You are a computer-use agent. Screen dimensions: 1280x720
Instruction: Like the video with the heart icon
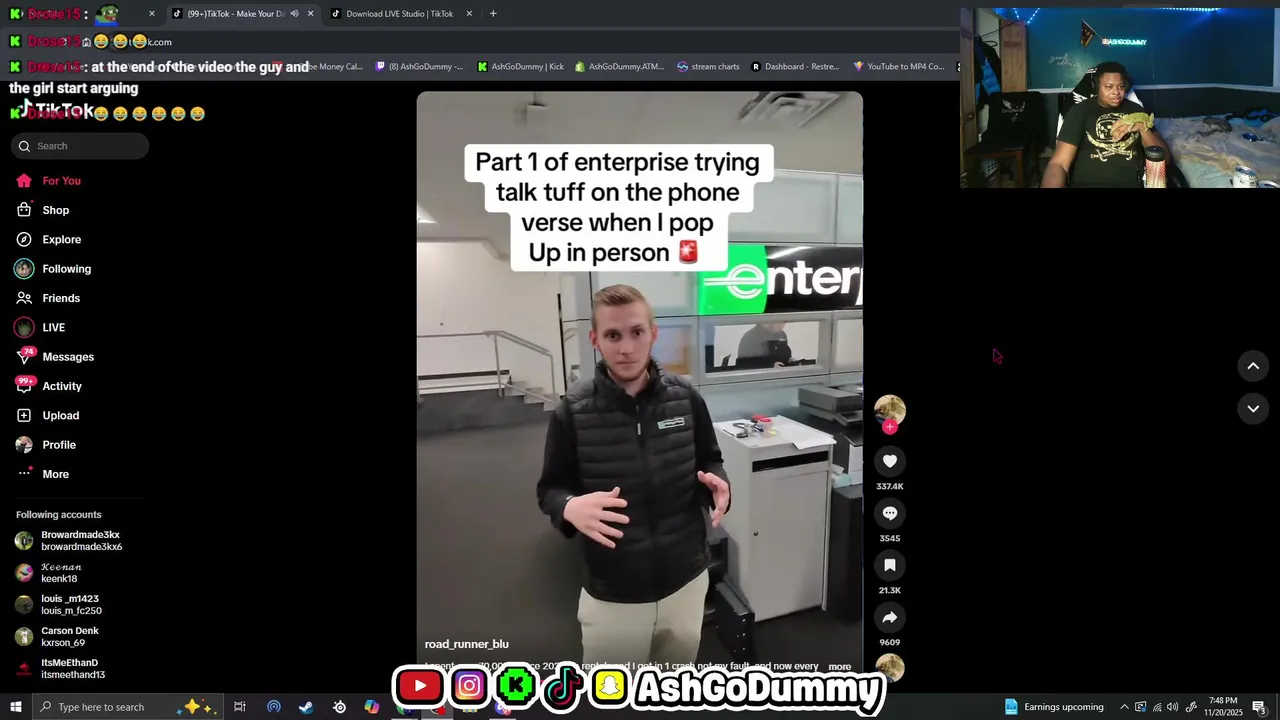890,461
